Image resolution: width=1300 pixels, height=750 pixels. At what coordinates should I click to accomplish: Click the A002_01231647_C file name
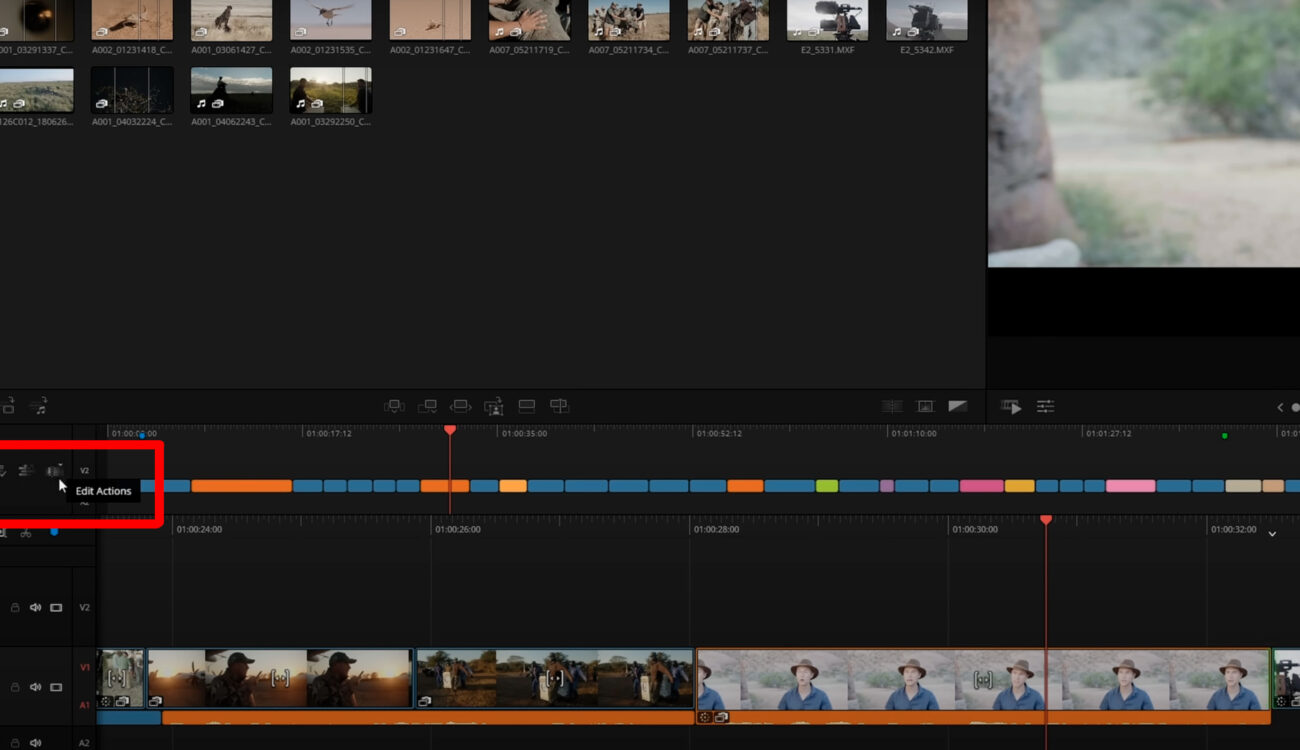430,50
